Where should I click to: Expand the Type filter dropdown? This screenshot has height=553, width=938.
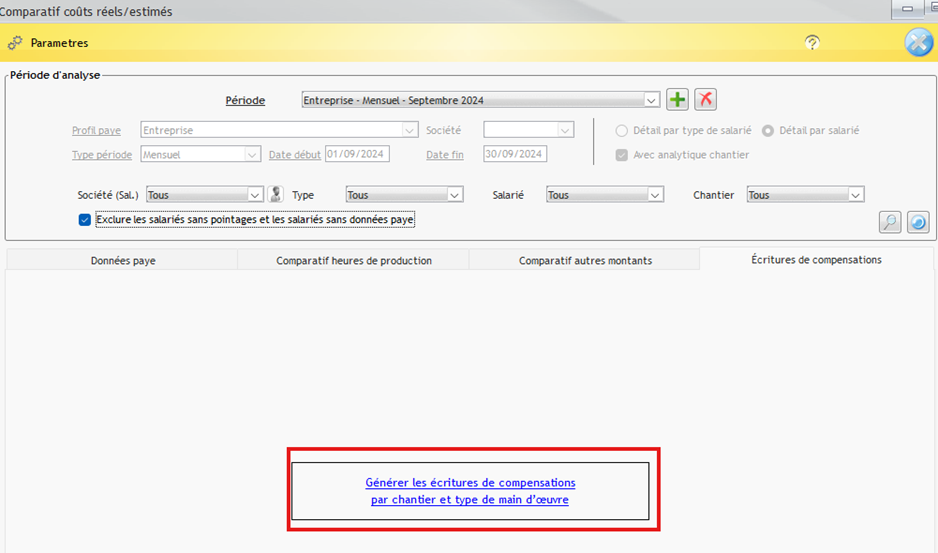(x=455, y=195)
